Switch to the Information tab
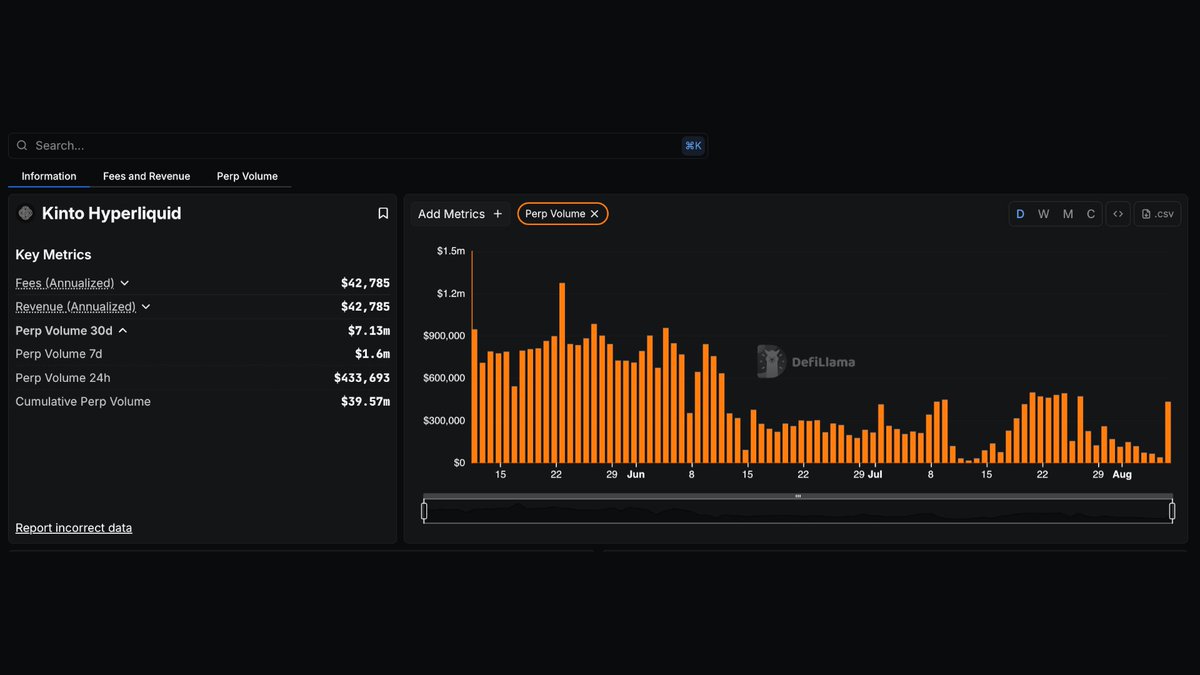 click(x=49, y=176)
